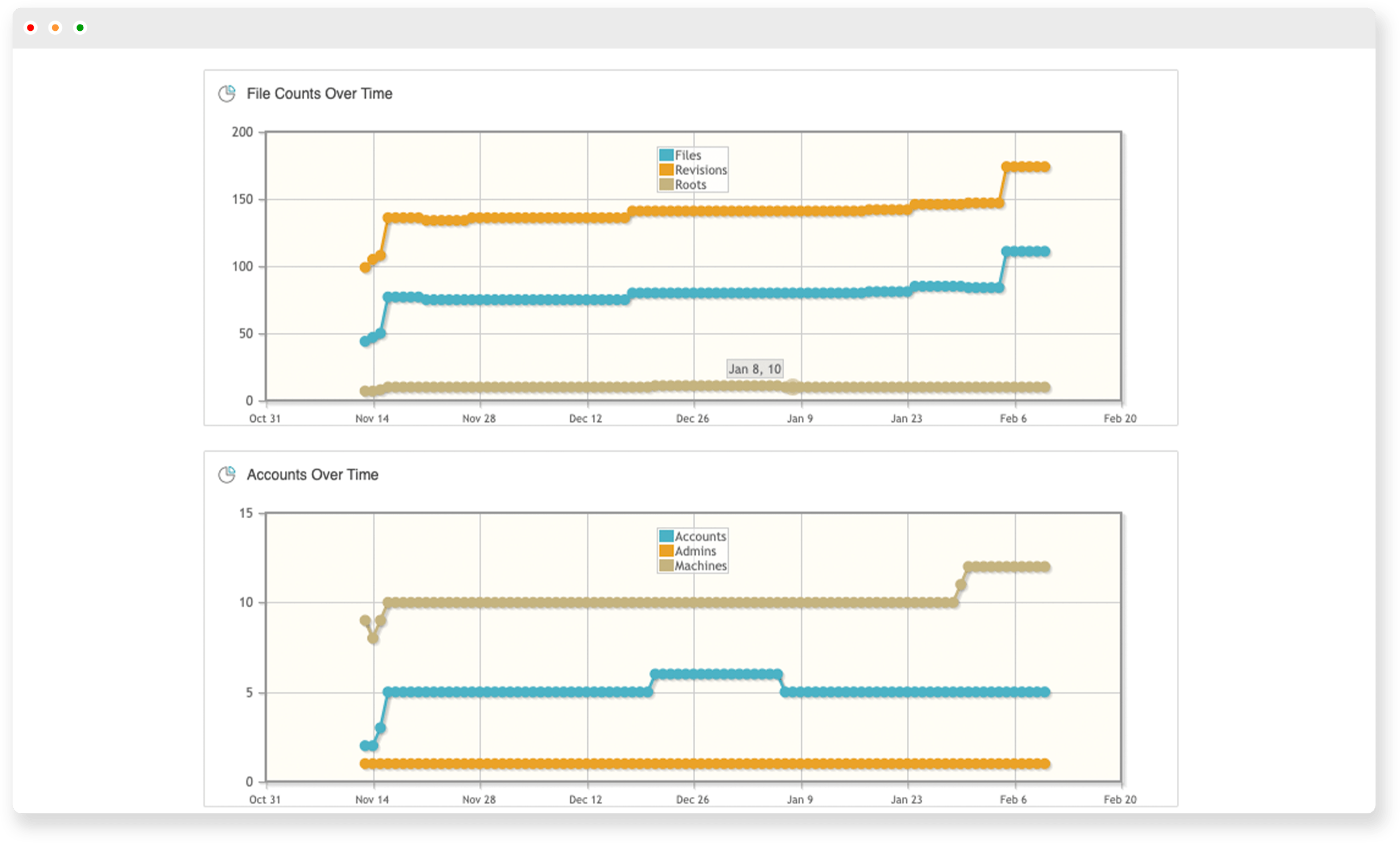The image size is (1400, 843).
Task: Click the File Counts Over Time chart title
Action: point(318,94)
